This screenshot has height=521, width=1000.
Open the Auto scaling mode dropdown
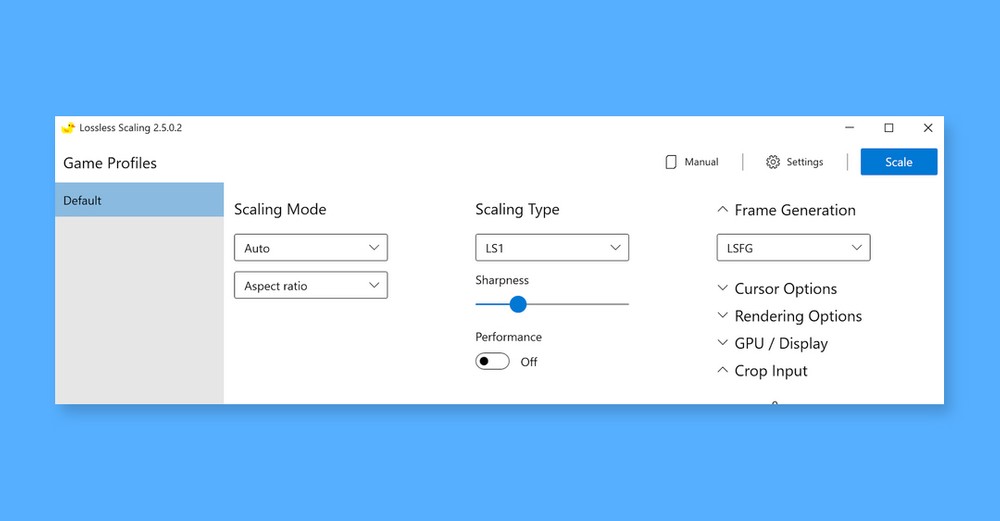tap(310, 248)
